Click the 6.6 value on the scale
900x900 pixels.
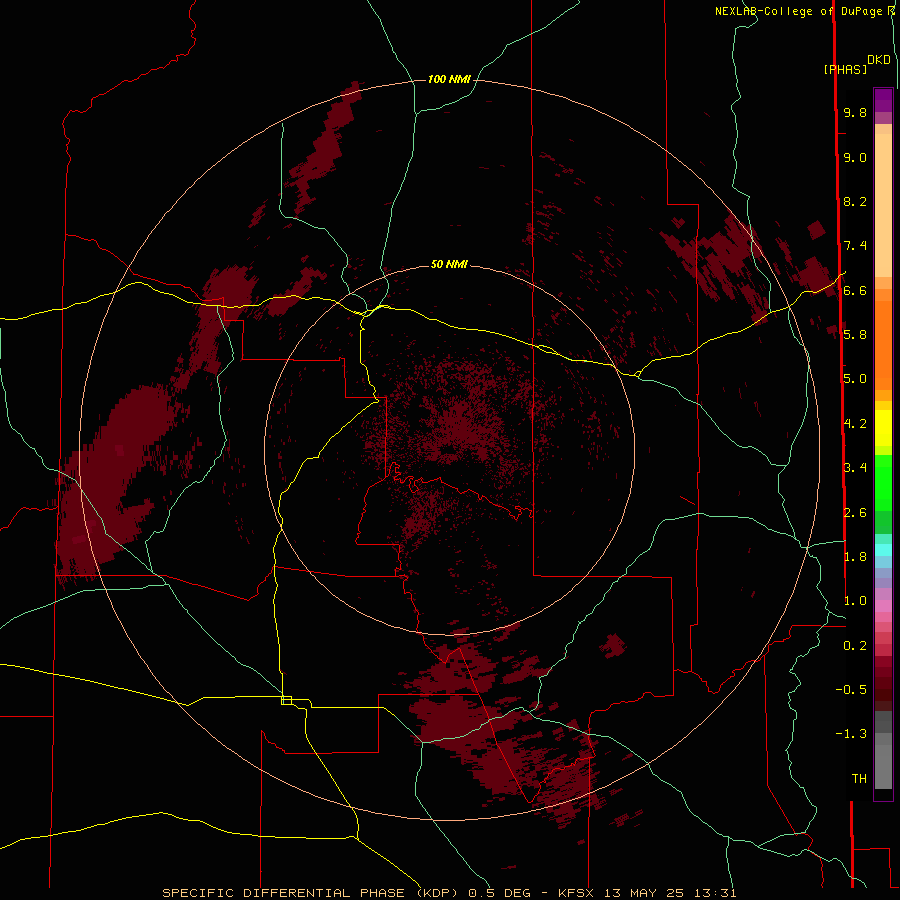[855, 290]
